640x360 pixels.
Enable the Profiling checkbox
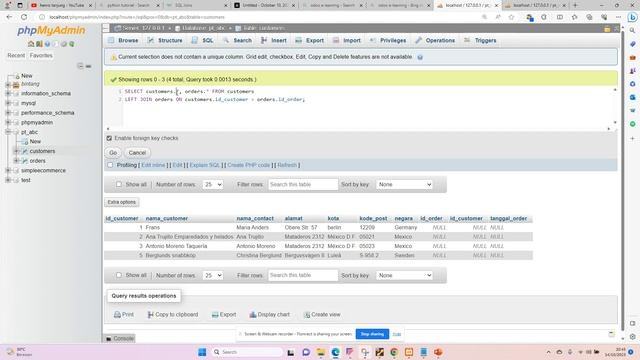pos(110,165)
